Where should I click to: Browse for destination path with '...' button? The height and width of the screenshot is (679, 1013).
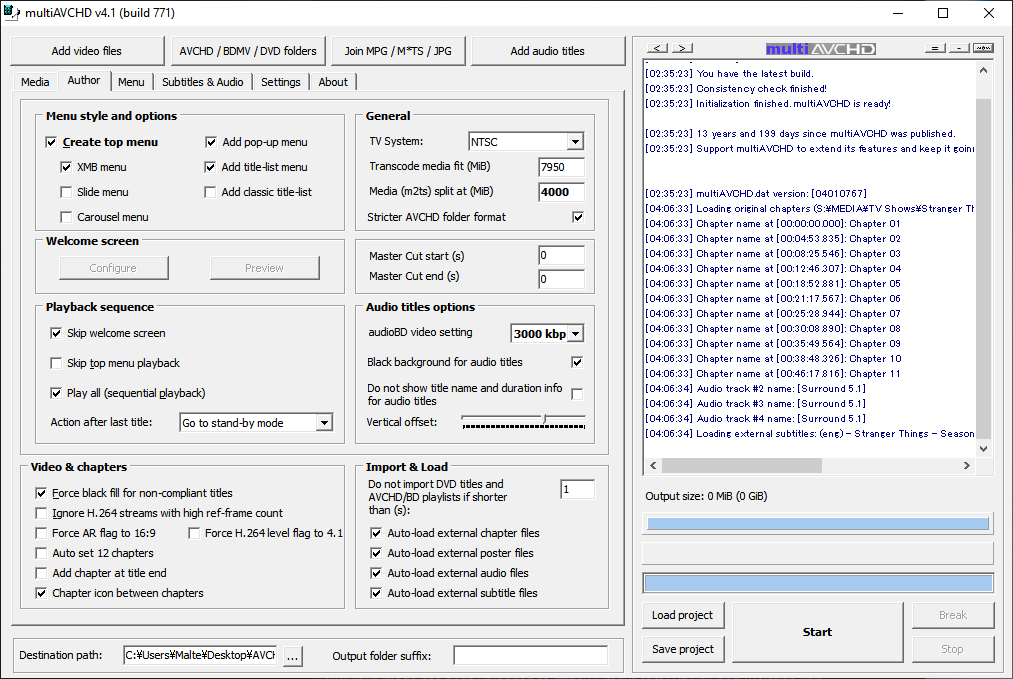(x=292, y=656)
